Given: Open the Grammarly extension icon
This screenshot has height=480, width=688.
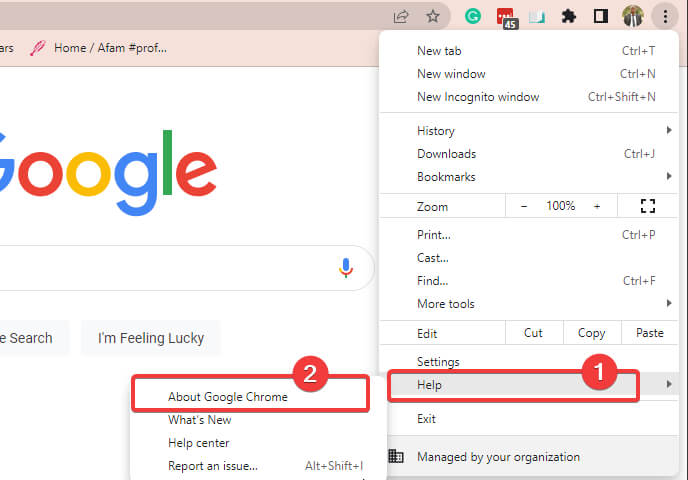Looking at the screenshot, I should coord(473,17).
